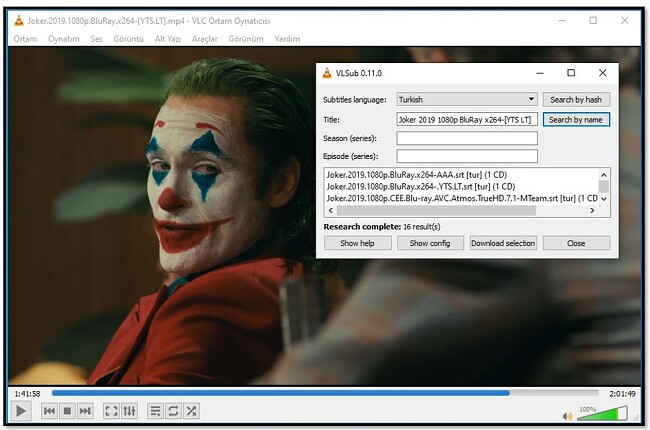Toggle random shuffle playback

point(191,411)
